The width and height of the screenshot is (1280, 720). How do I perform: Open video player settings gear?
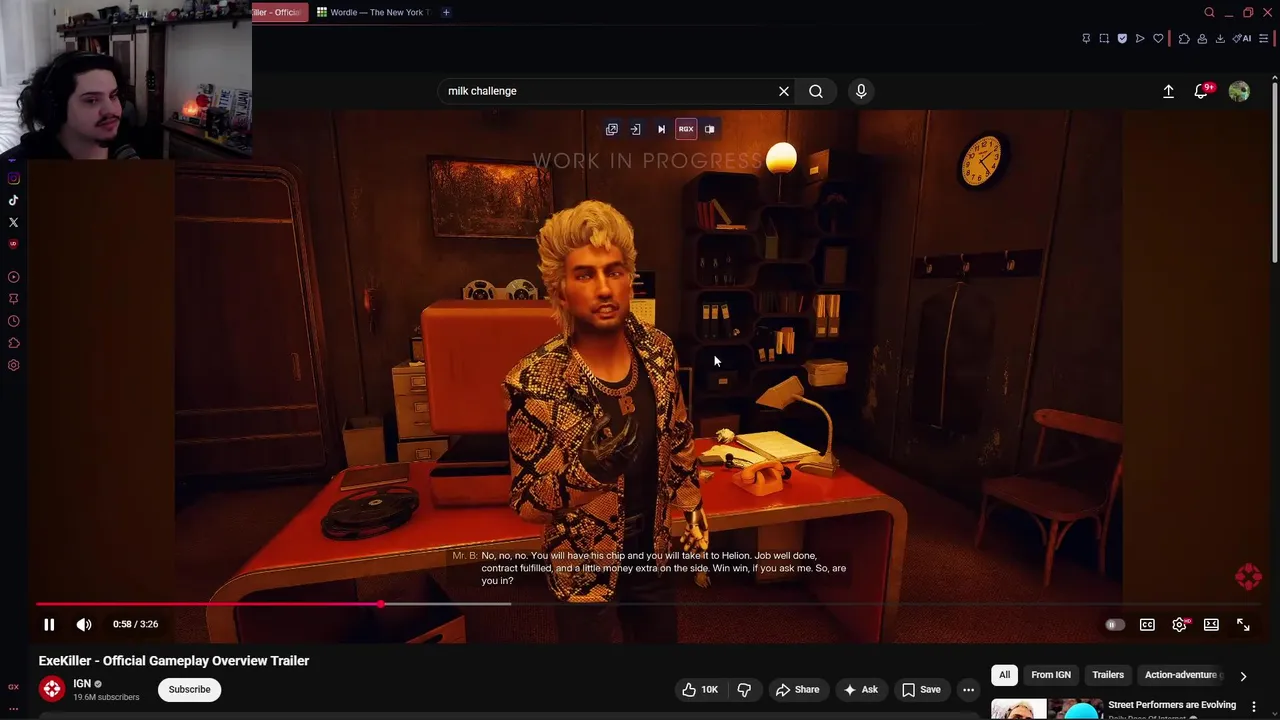pyautogui.click(x=1180, y=624)
